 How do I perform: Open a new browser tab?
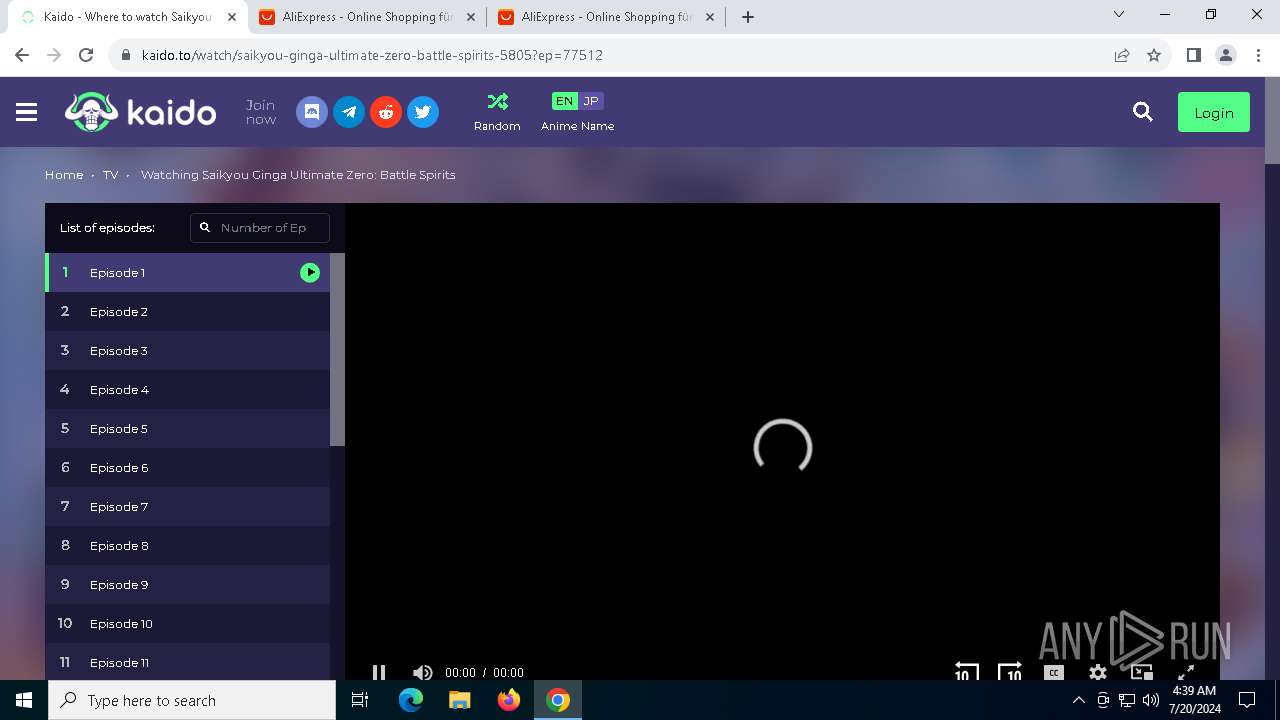[748, 17]
